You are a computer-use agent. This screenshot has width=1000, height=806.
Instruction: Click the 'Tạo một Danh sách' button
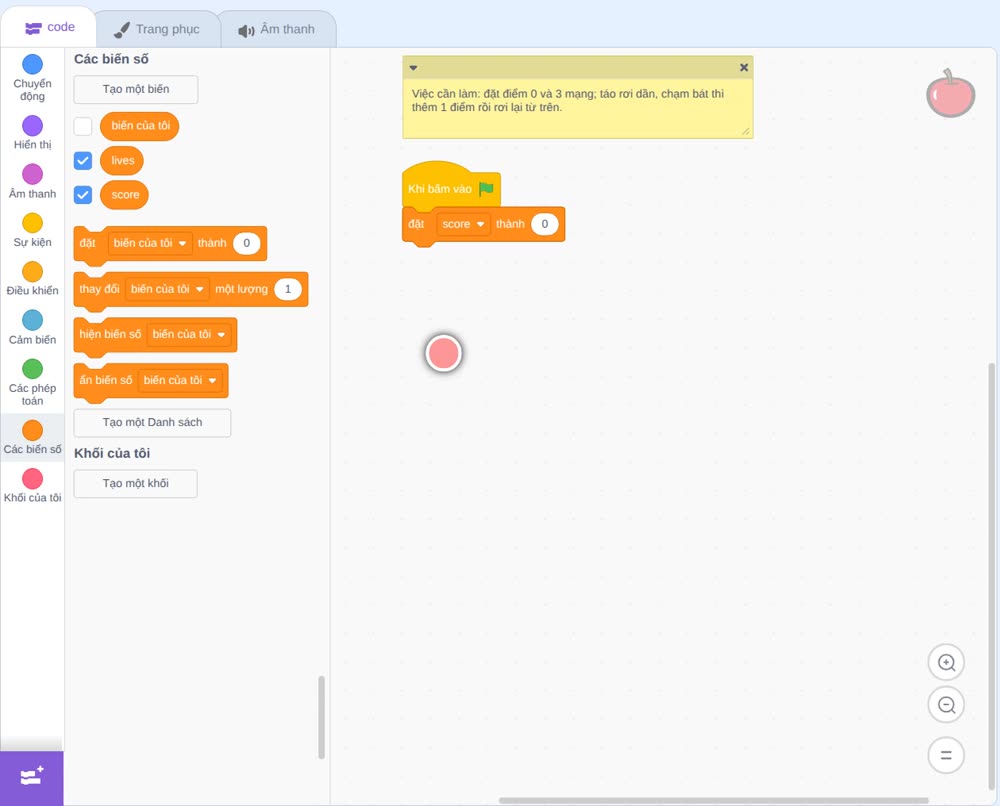point(152,423)
